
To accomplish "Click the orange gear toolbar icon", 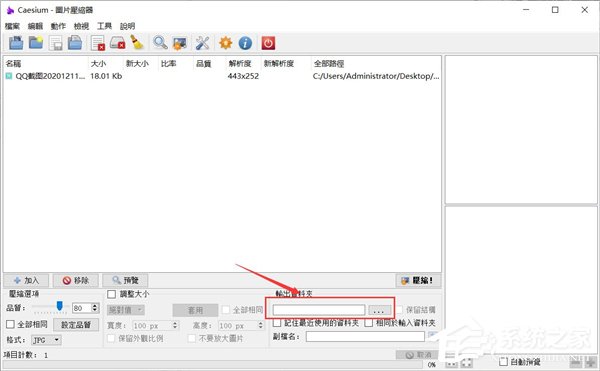I will (225, 43).
